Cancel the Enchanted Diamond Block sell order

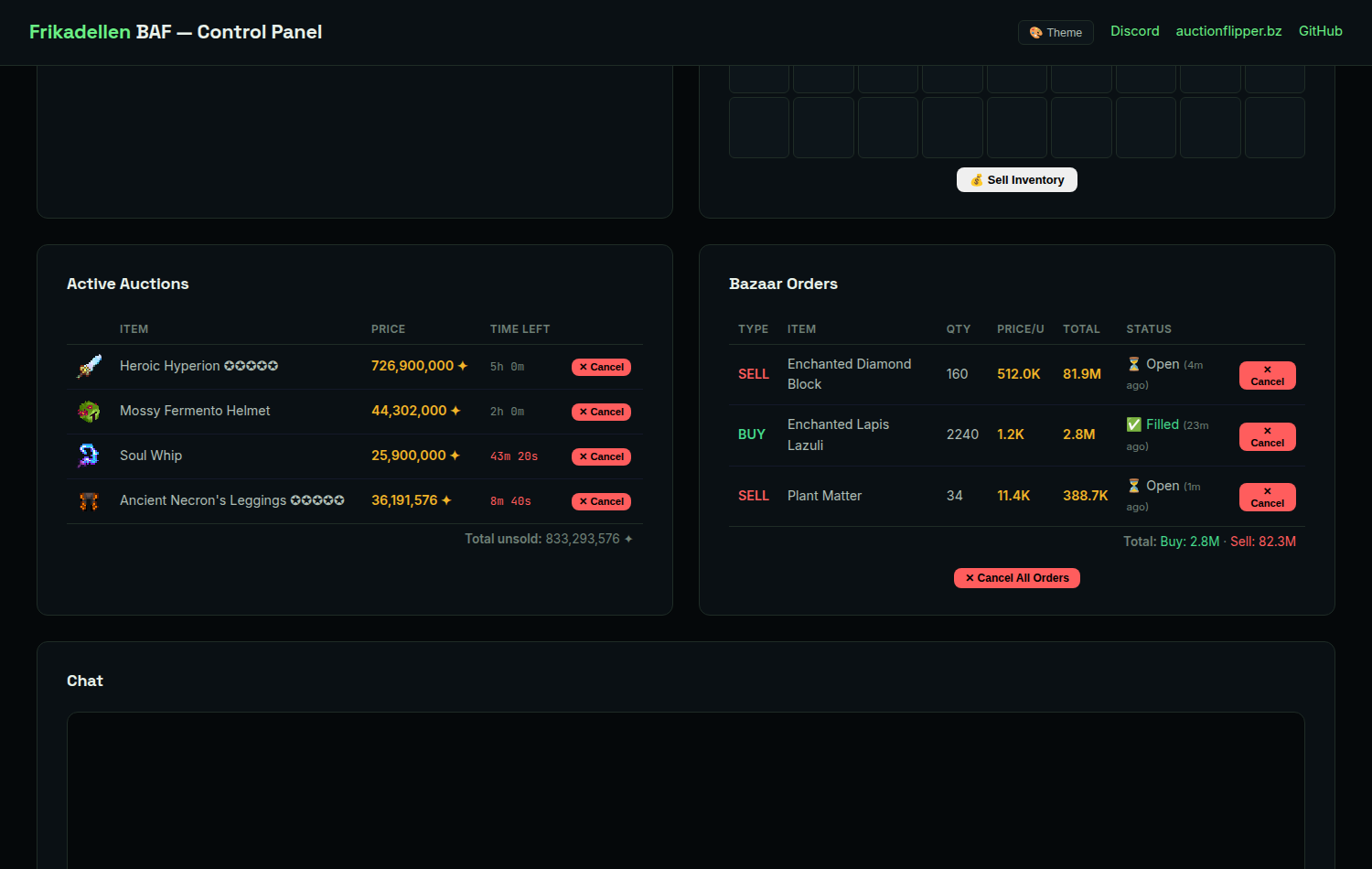tap(1267, 376)
